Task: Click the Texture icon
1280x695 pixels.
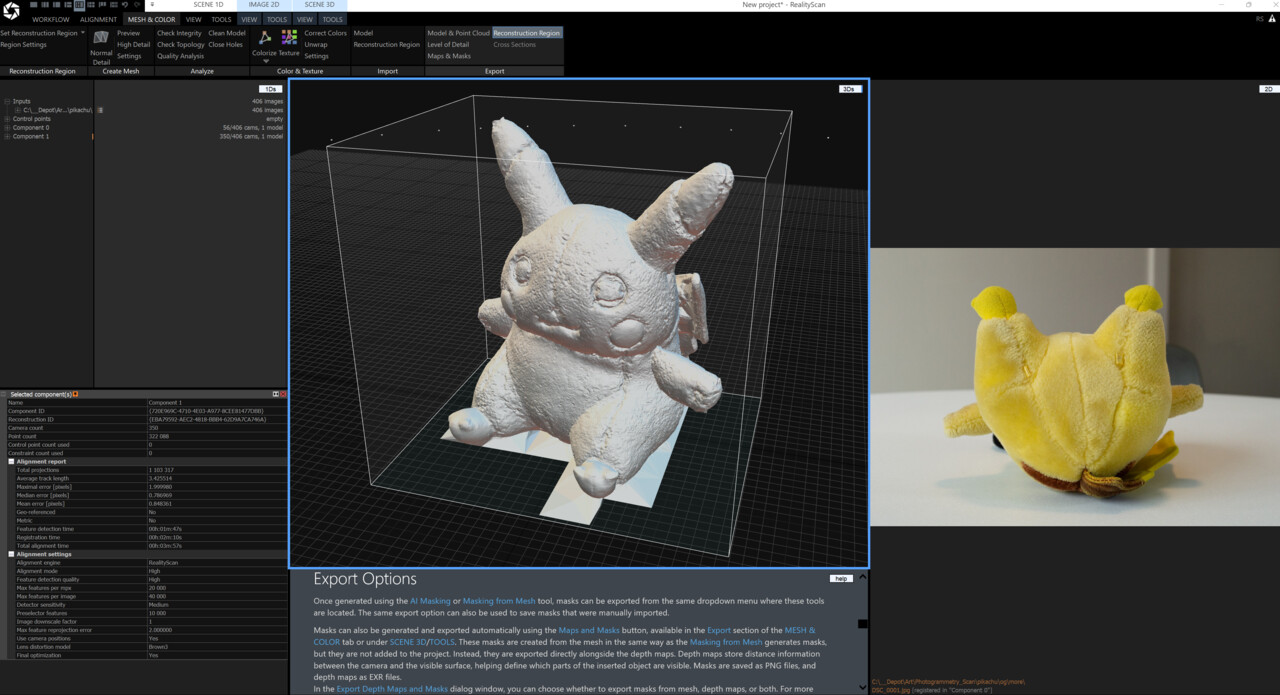Action: [x=289, y=38]
